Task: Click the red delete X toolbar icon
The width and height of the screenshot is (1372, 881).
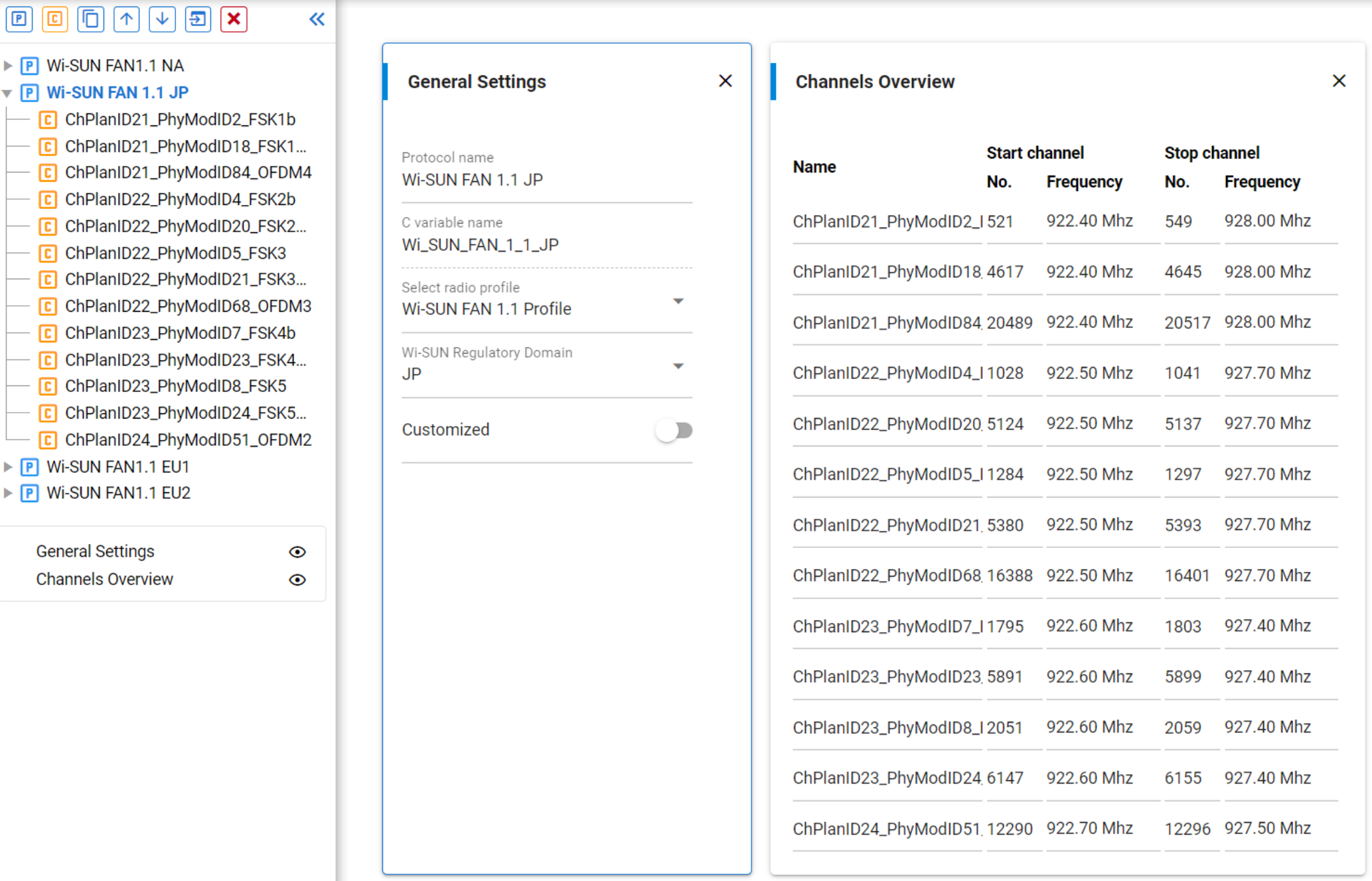Action: [234, 19]
